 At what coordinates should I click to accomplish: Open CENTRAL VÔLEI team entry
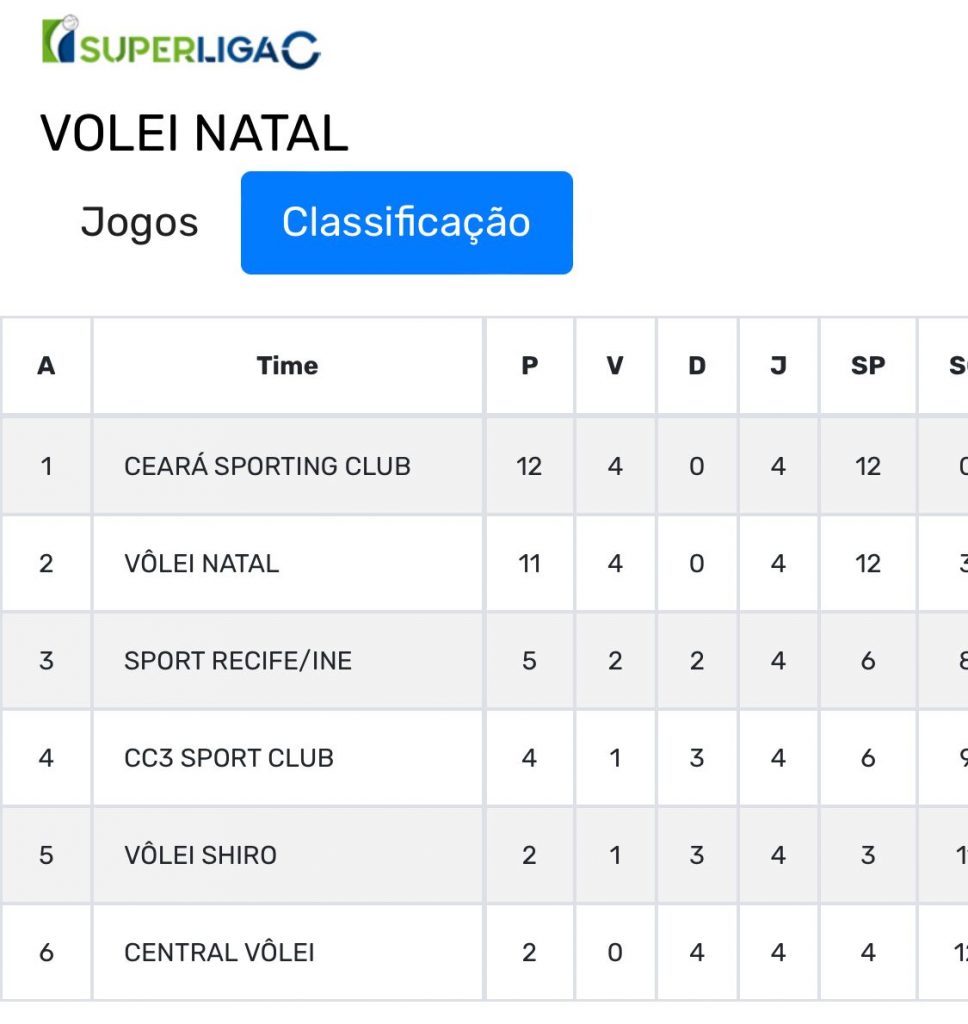pyautogui.click(x=219, y=953)
